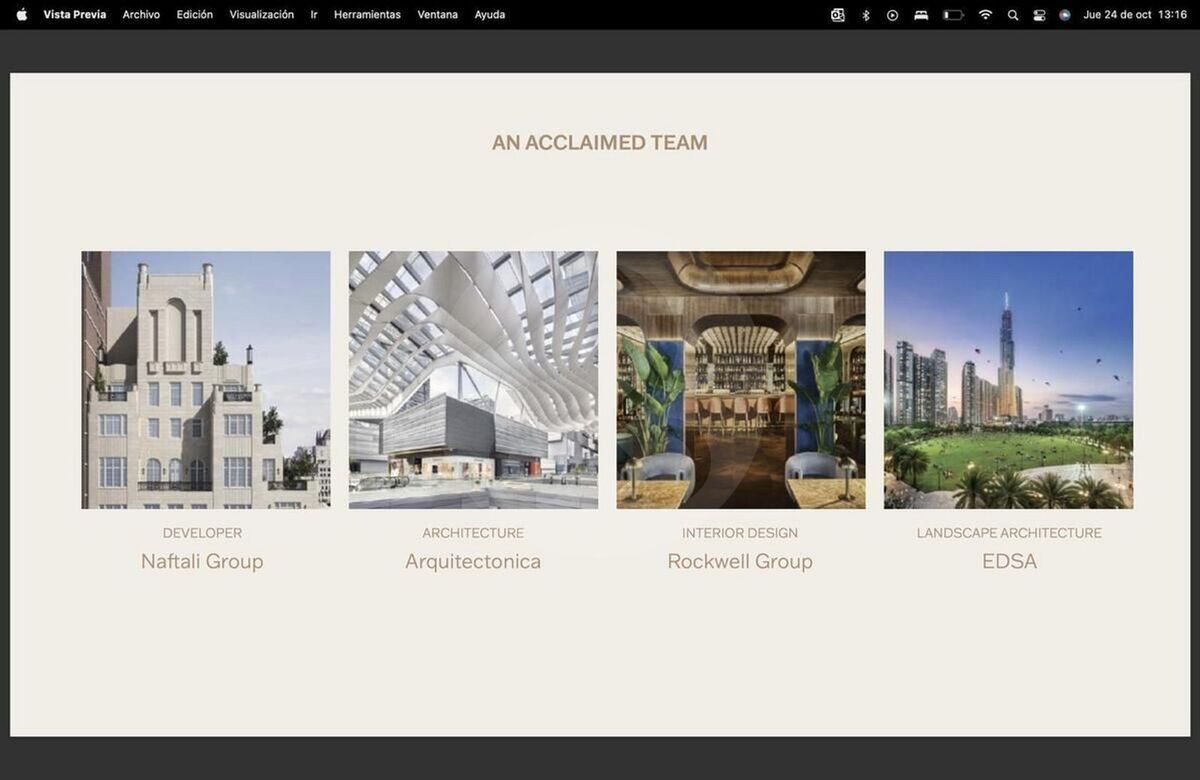Open the Edición menu
Image resolution: width=1200 pixels, height=780 pixels.
(x=195, y=15)
